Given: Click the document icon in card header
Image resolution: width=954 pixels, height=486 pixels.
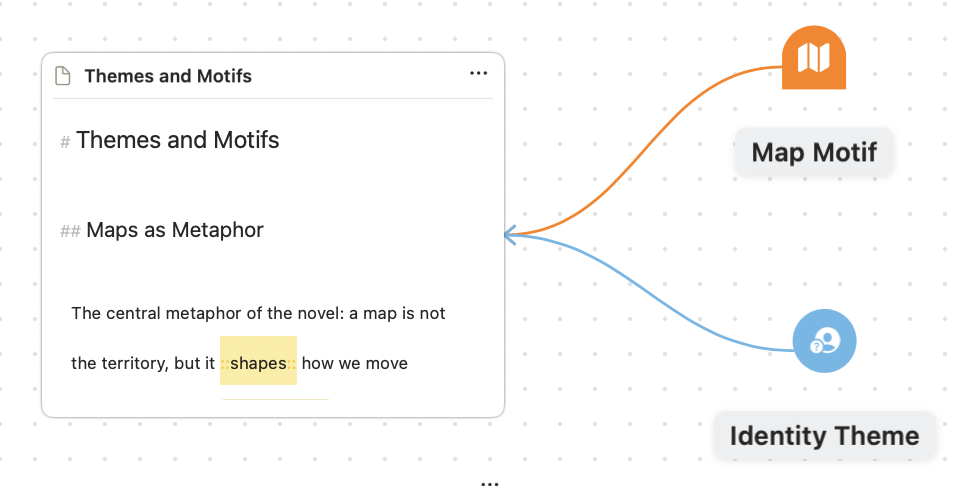Looking at the screenshot, I should (x=63, y=76).
